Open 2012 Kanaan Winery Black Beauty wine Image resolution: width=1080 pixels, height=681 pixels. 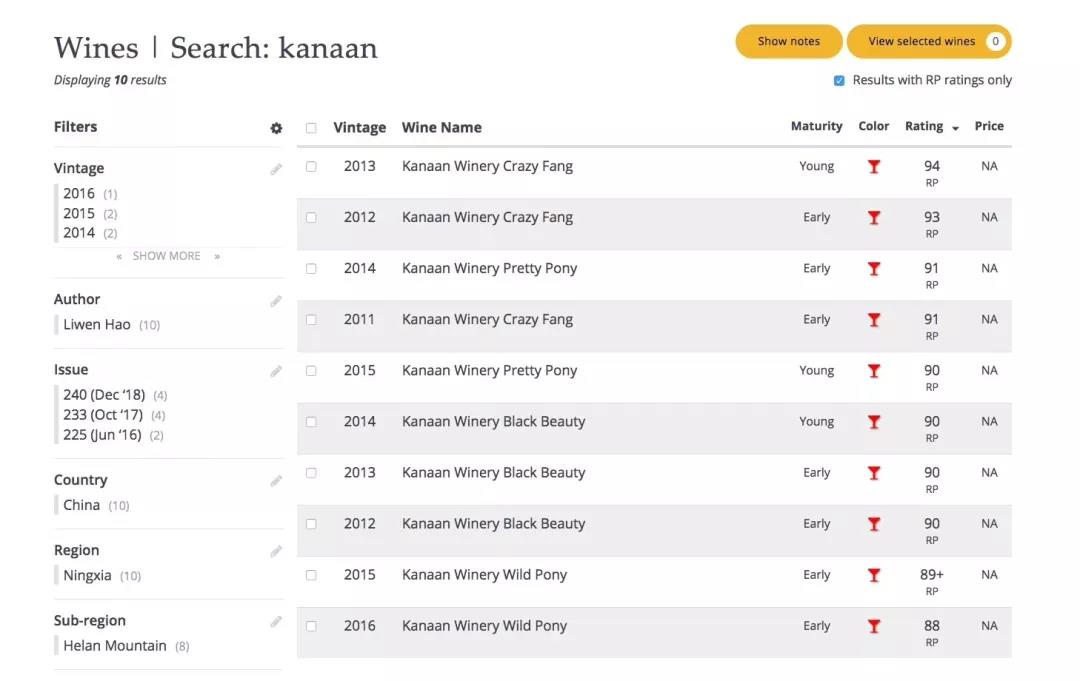pyautogui.click(x=493, y=524)
